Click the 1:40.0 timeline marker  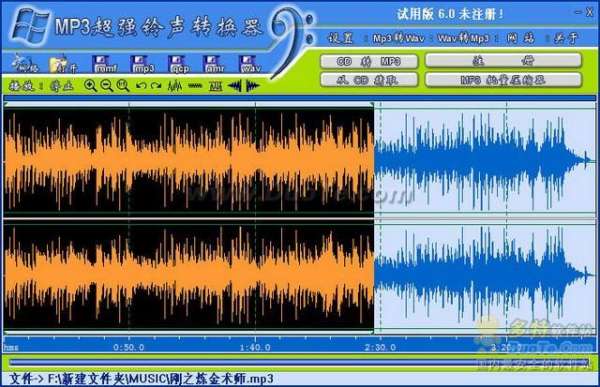(255, 347)
